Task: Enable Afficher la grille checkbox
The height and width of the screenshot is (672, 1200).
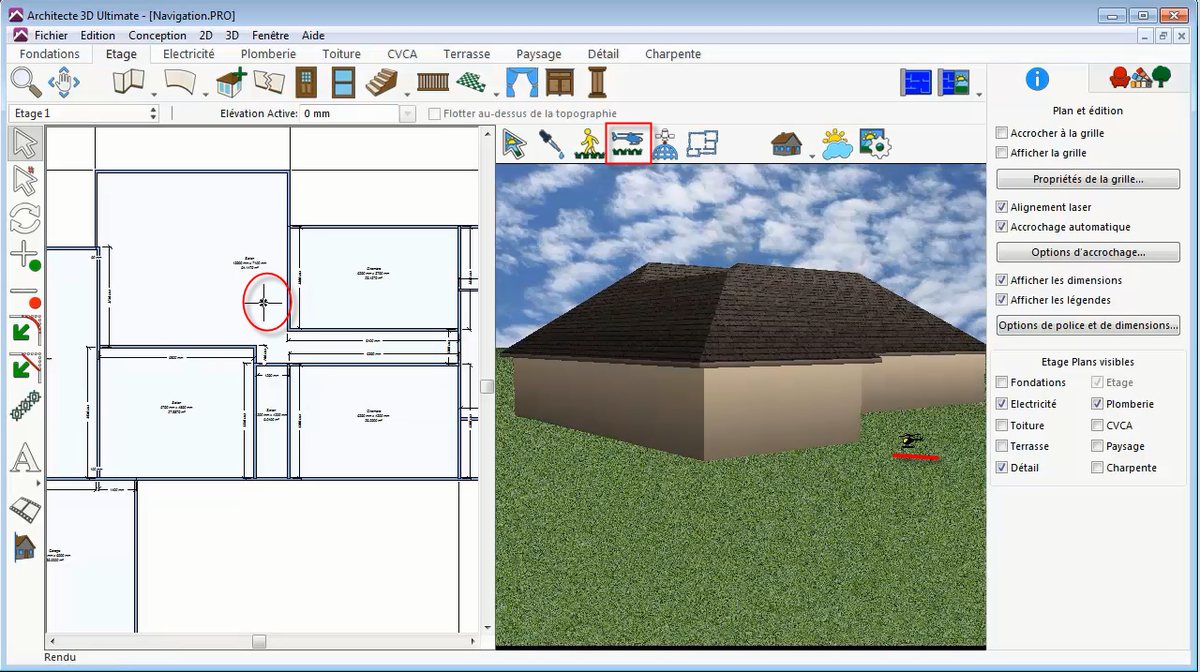Action: tap(1003, 153)
